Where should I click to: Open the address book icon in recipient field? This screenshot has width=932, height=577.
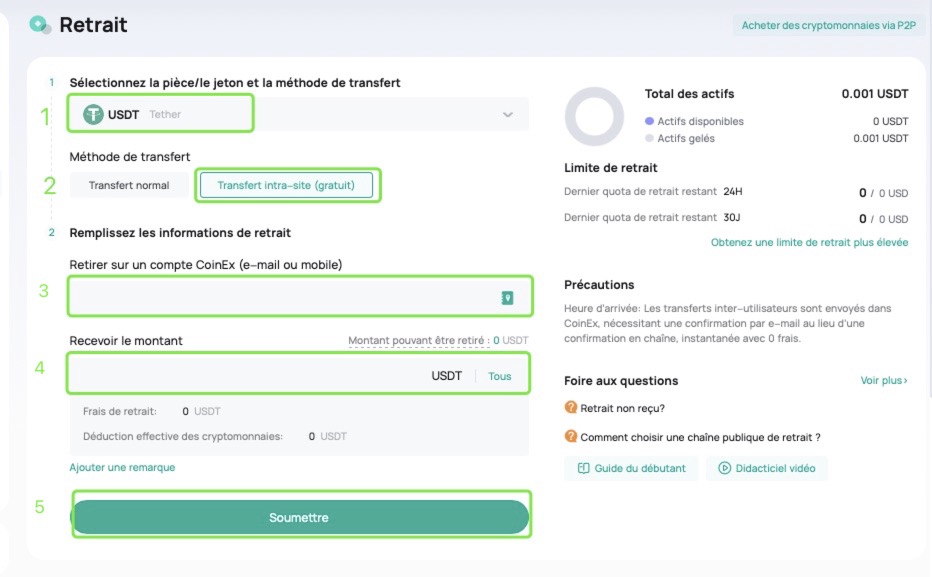coord(507,297)
